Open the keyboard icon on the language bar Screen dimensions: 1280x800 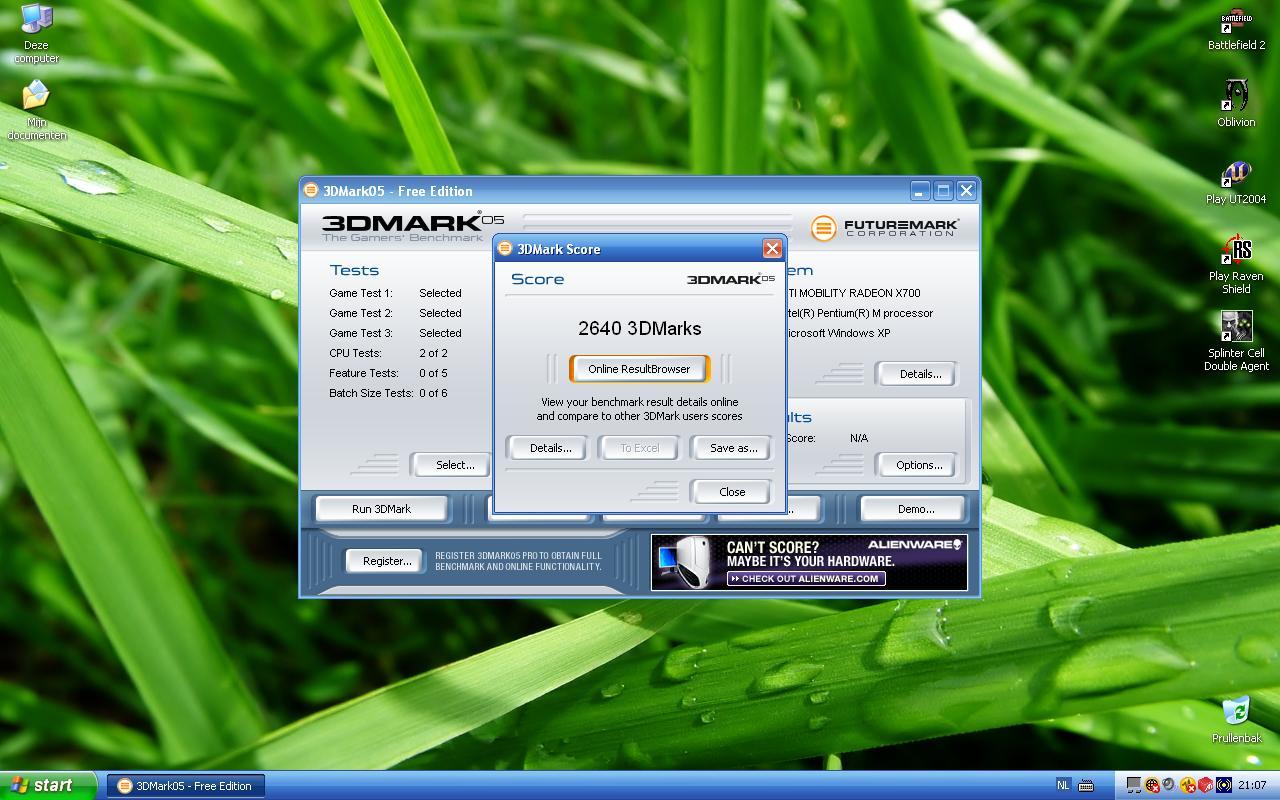1086,785
